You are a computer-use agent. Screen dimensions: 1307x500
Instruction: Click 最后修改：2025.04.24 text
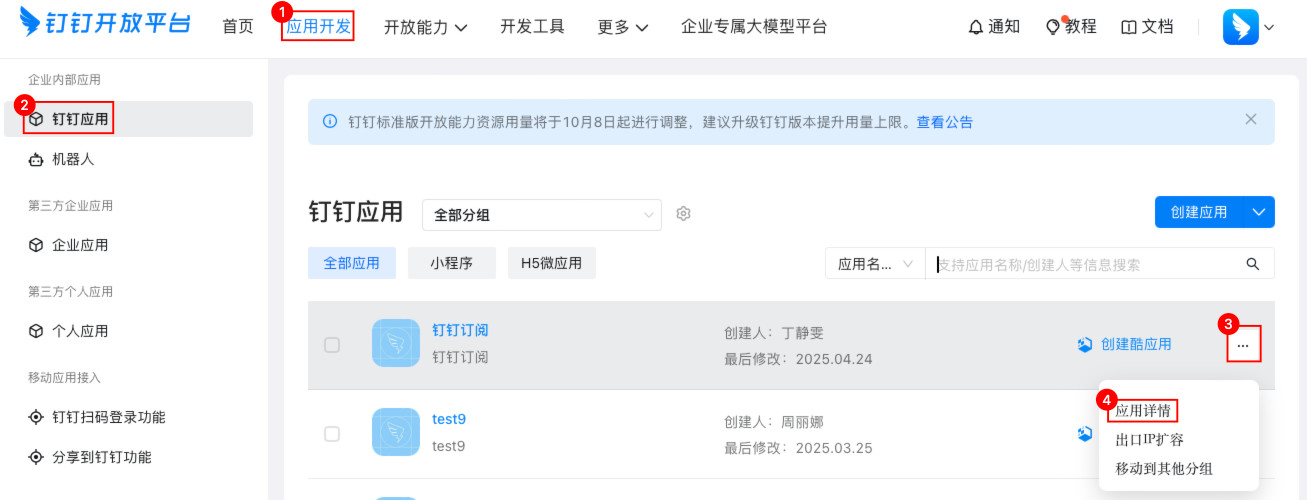[798, 359]
